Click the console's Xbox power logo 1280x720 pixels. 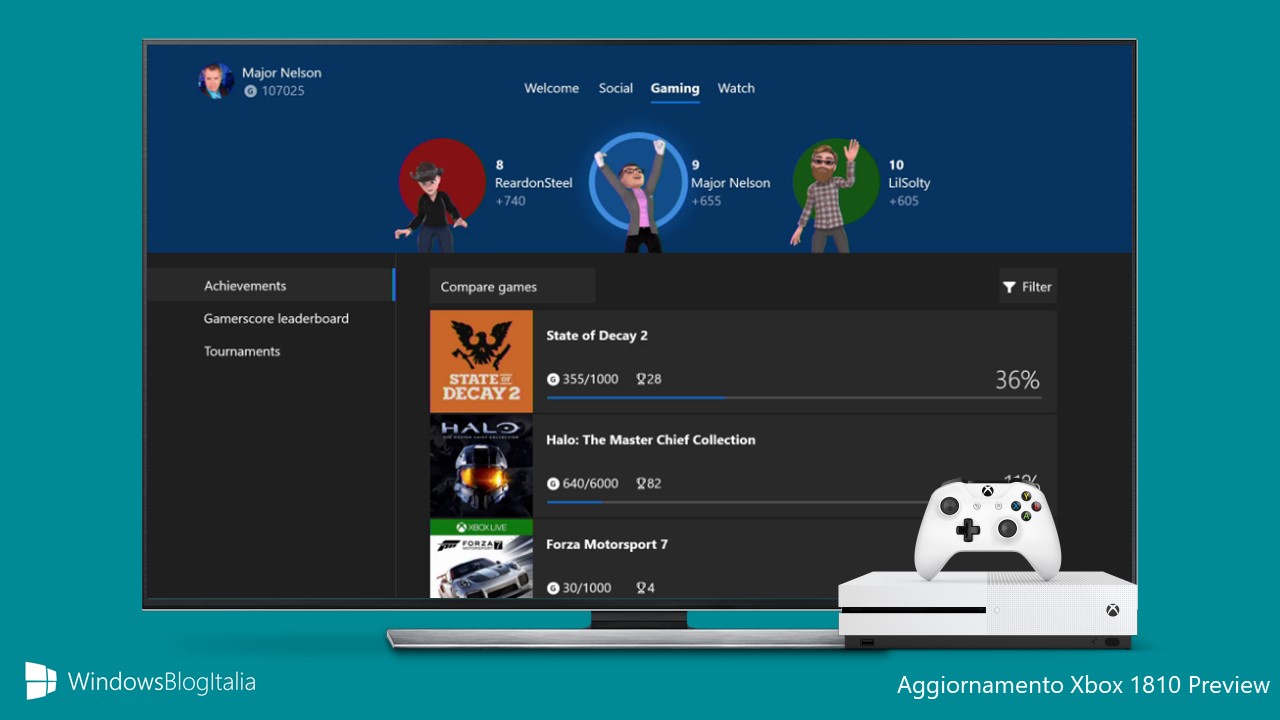[1112, 610]
